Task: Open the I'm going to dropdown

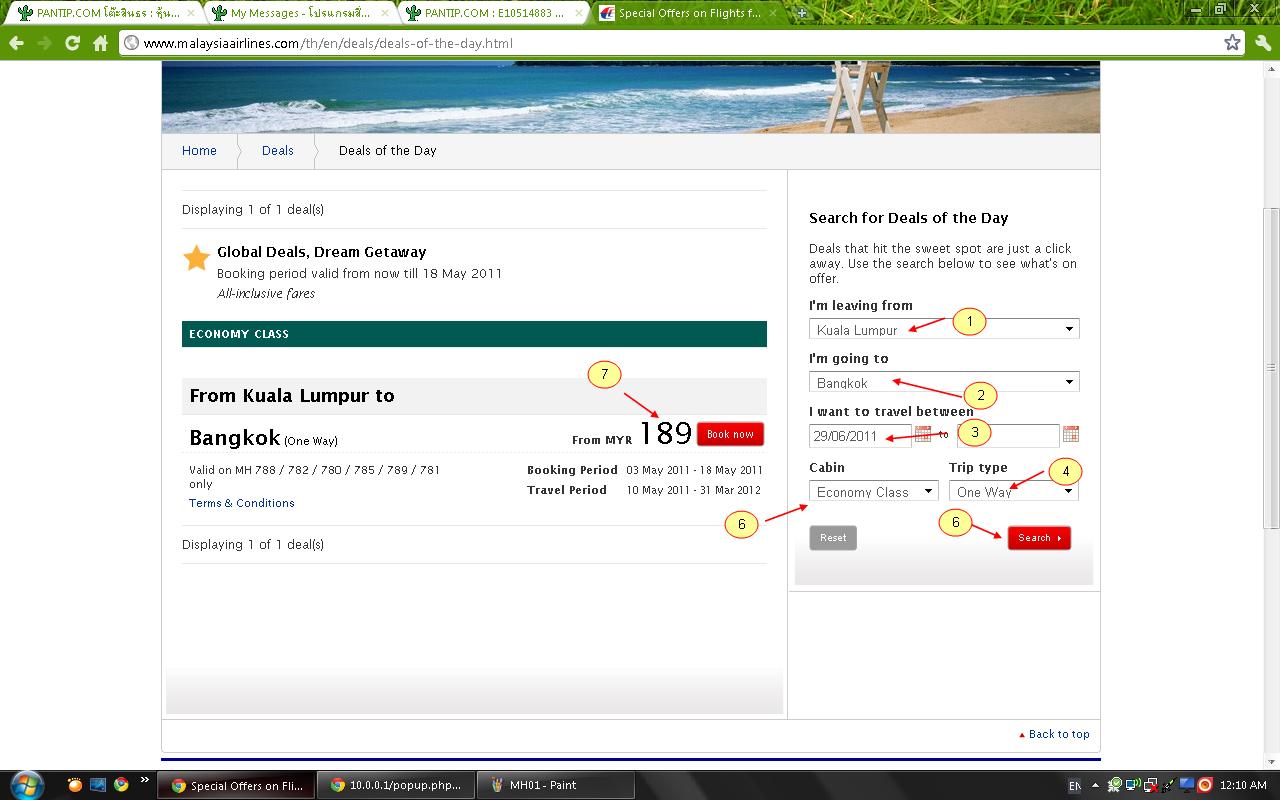Action: (944, 382)
